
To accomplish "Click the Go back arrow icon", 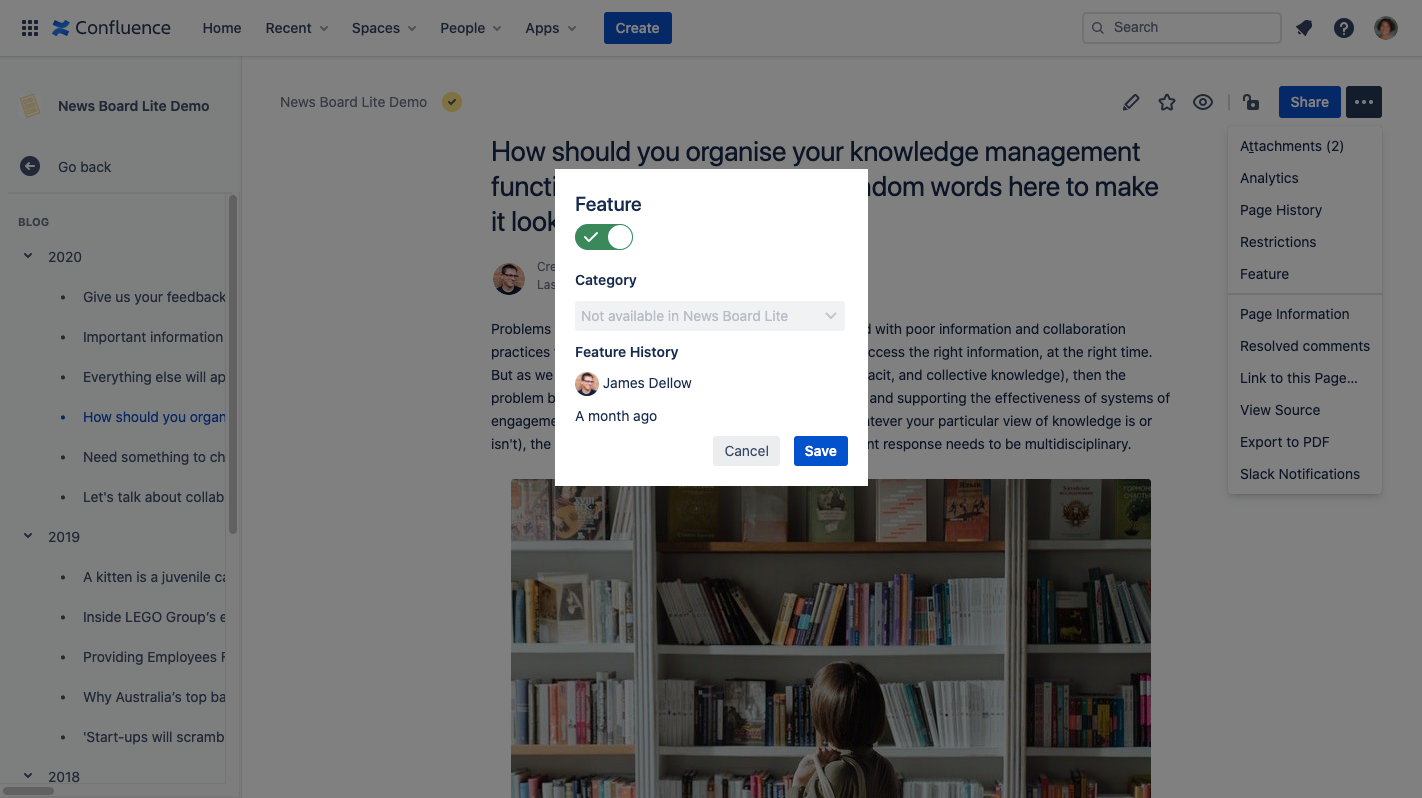I will [30, 167].
